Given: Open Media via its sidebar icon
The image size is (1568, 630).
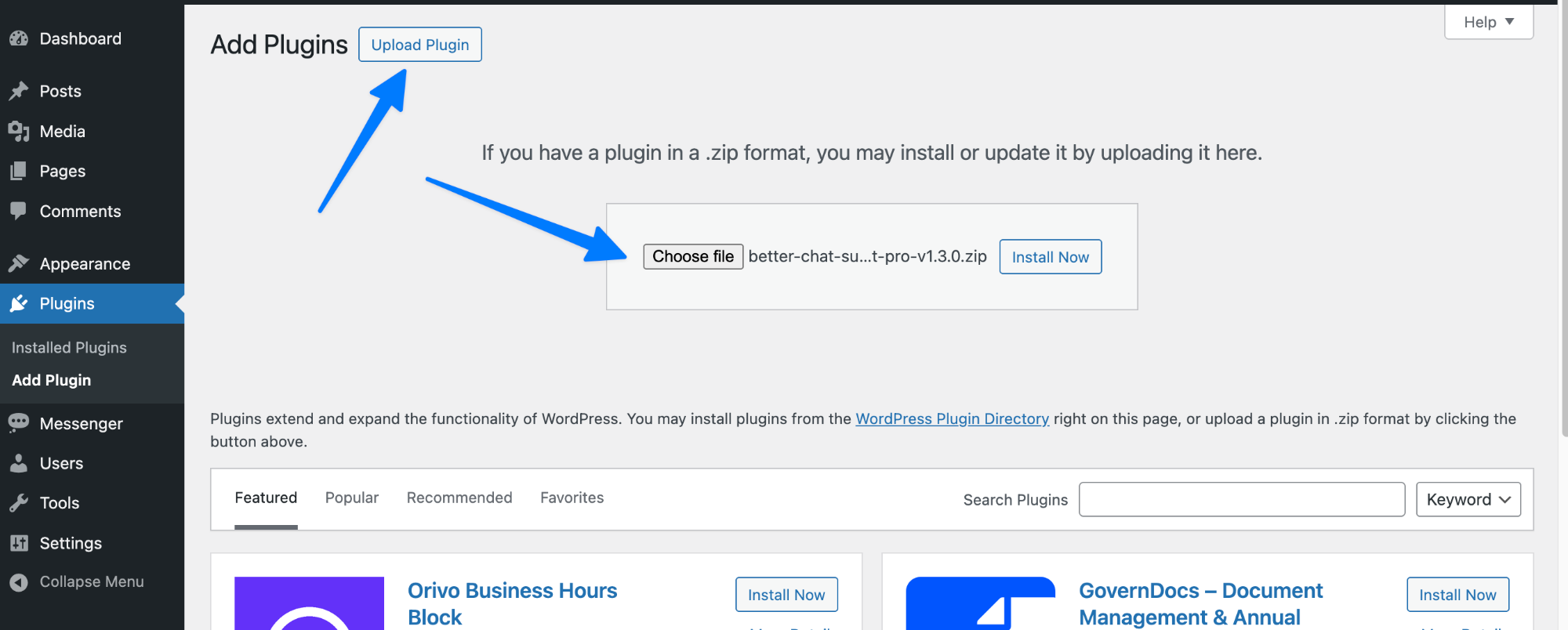Looking at the screenshot, I should 19,132.
